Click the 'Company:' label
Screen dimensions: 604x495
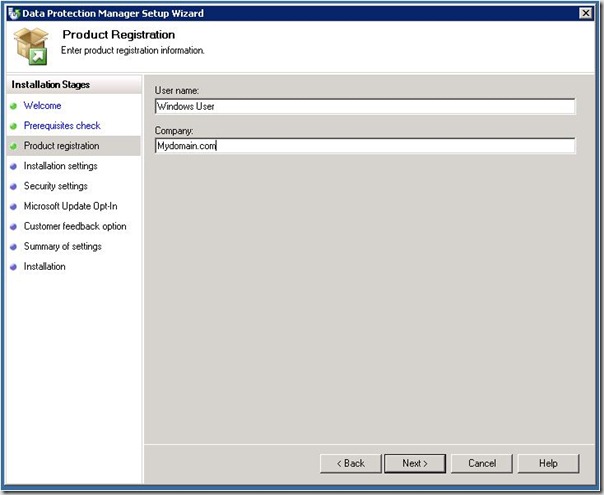click(x=174, y=131)
